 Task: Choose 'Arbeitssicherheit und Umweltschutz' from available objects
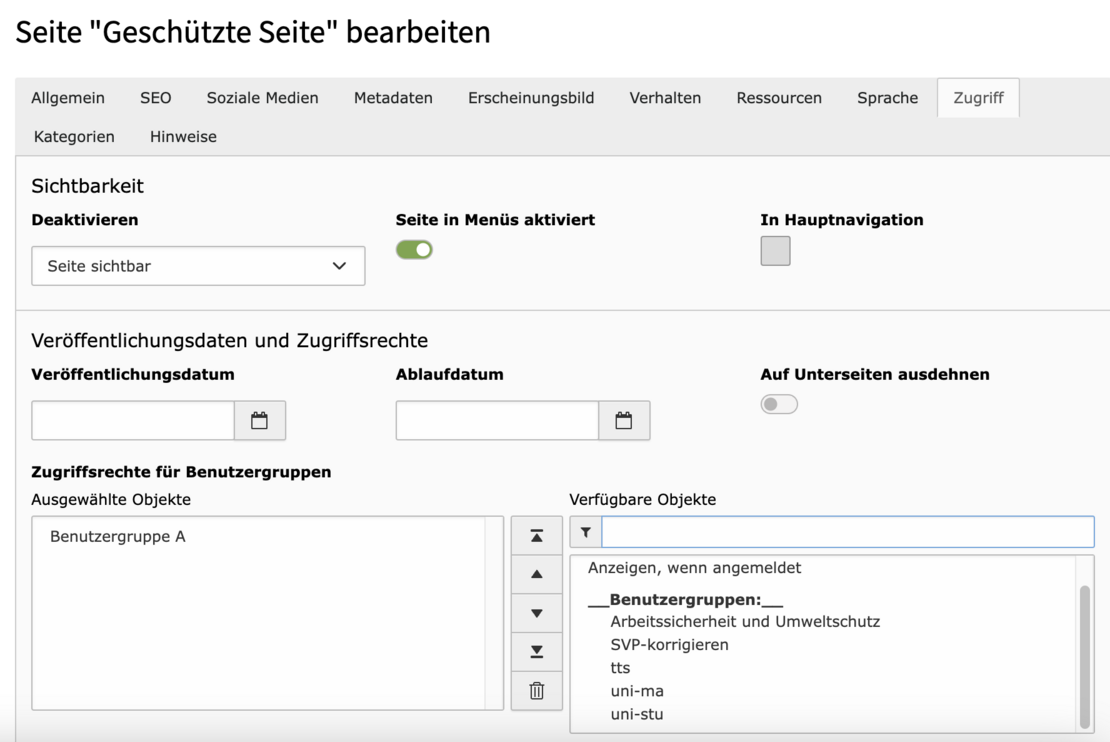point(745,622)
